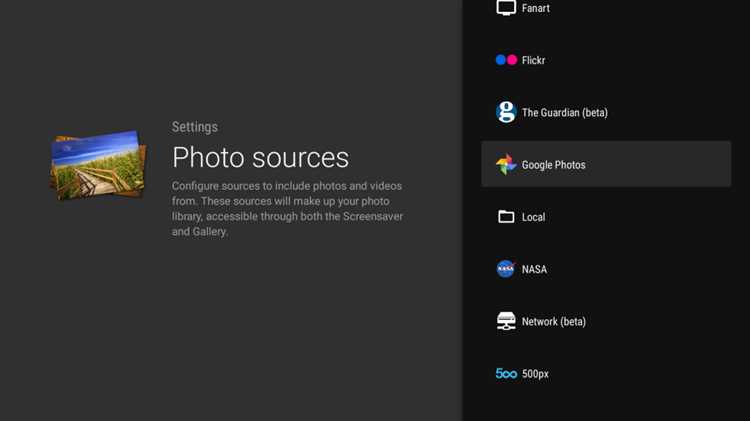This screenshot has height=421, width=750.
Task: Click the Flickr two-dot logo icon
Action: (506, 60)
